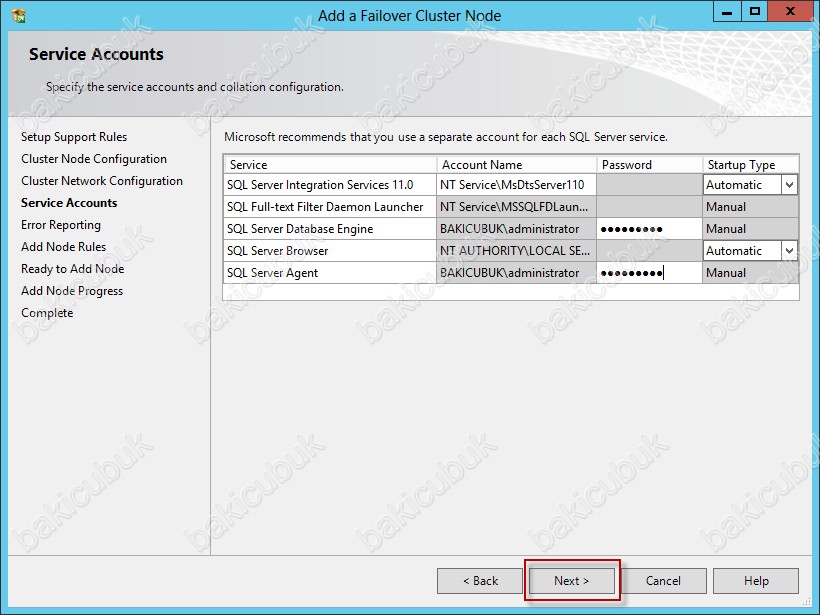
Task: Select the Error Reporting step
Action: pos(61,225)
